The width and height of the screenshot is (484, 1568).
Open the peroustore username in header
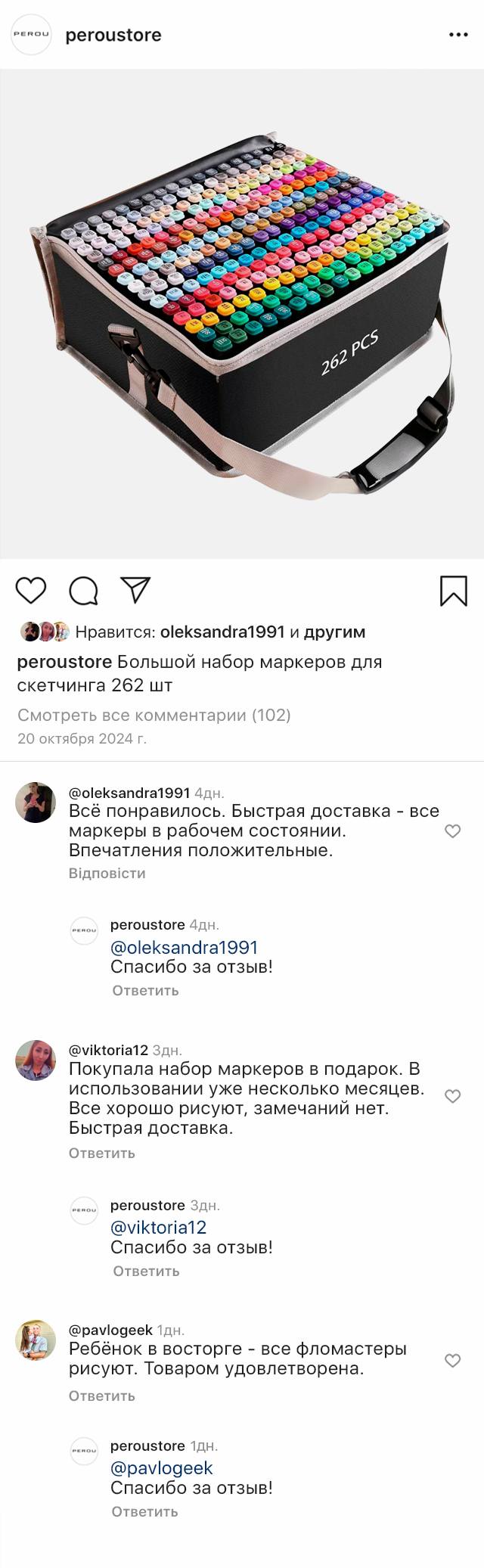pyautogui.click(x=113, y=35)
